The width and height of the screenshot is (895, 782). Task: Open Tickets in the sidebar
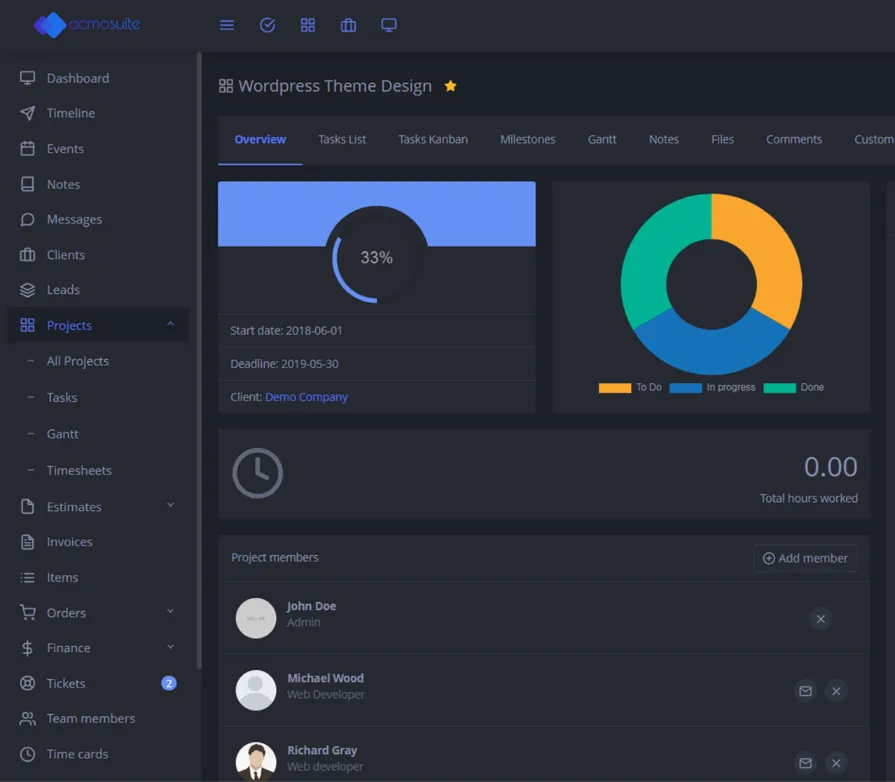(x=66, y=683)
